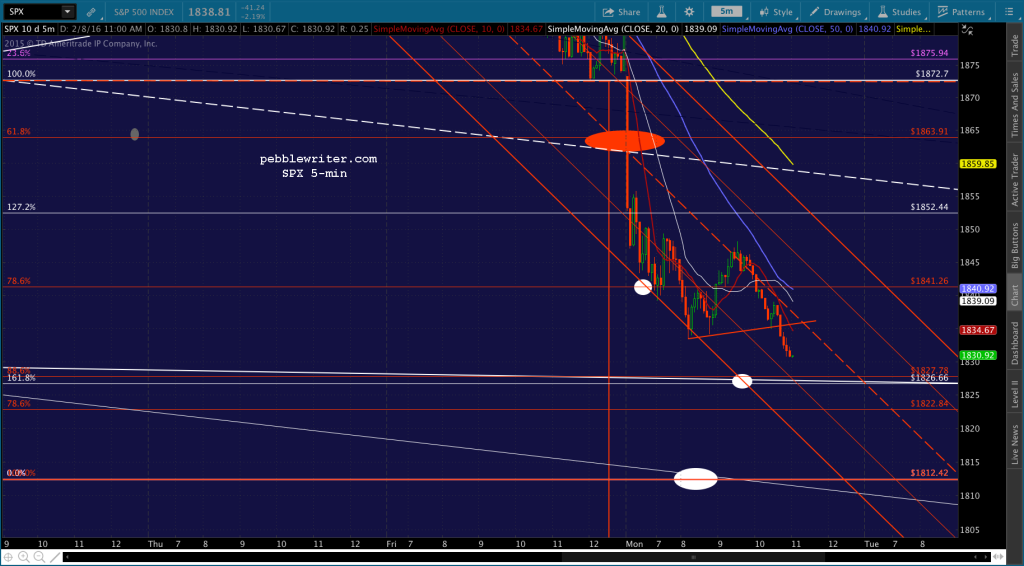Click the blue 1840.92 price bubble
Viewport: 1024px width, 566px height.
[978, 289]
